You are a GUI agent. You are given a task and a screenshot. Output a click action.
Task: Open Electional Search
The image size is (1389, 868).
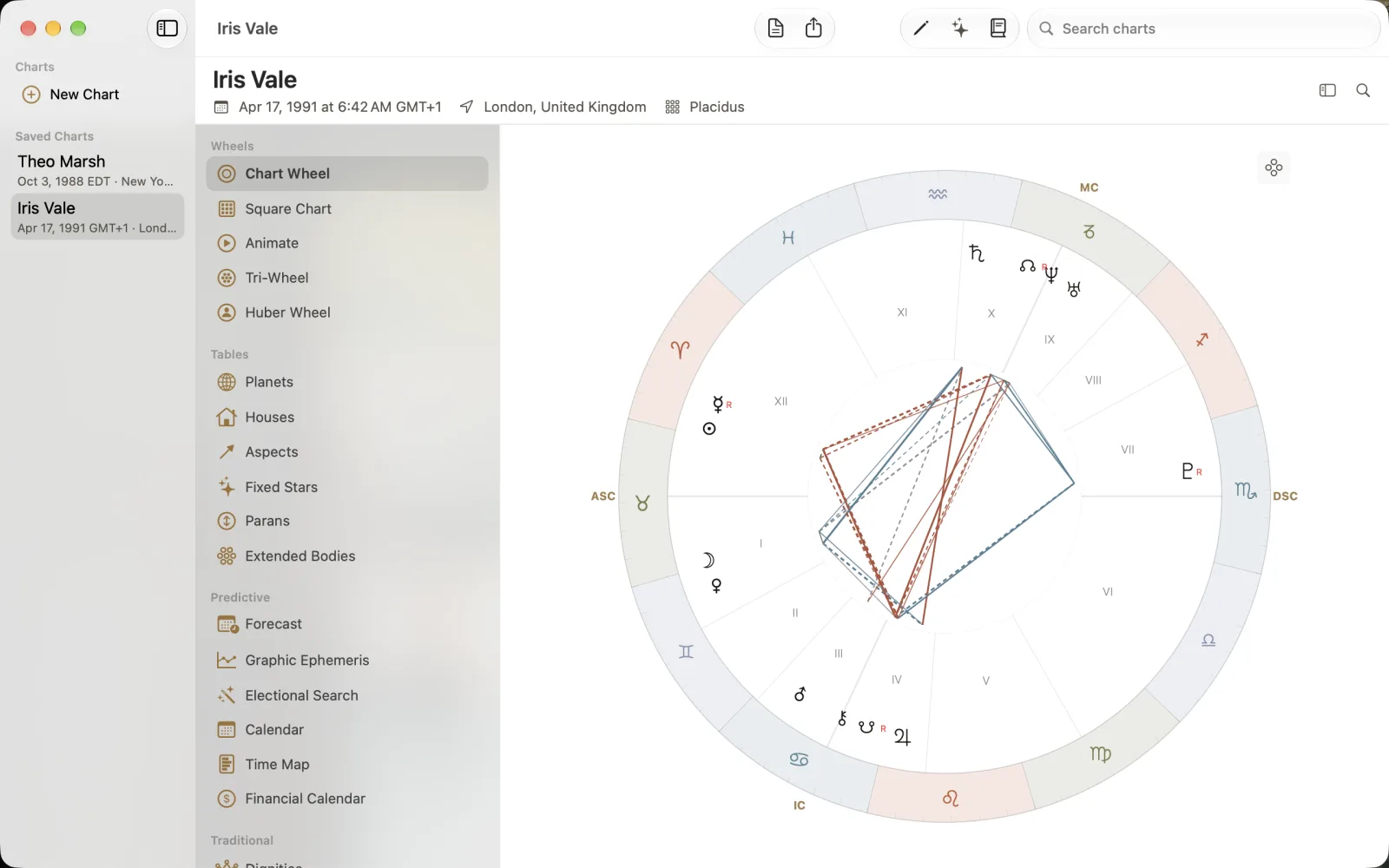point(347,695)
